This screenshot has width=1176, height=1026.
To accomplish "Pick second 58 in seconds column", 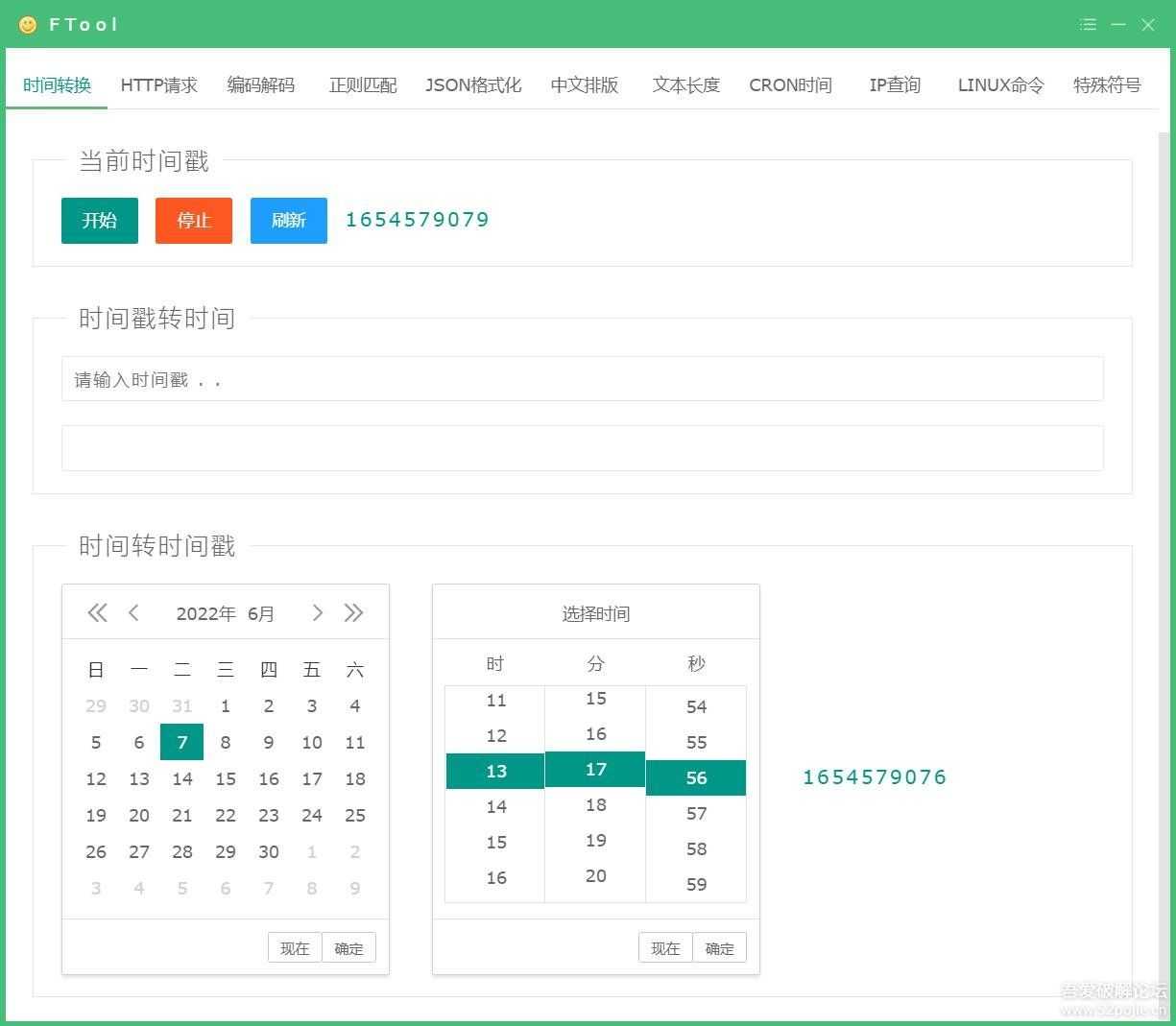I will pyautogui.click(x=696, y=849).
